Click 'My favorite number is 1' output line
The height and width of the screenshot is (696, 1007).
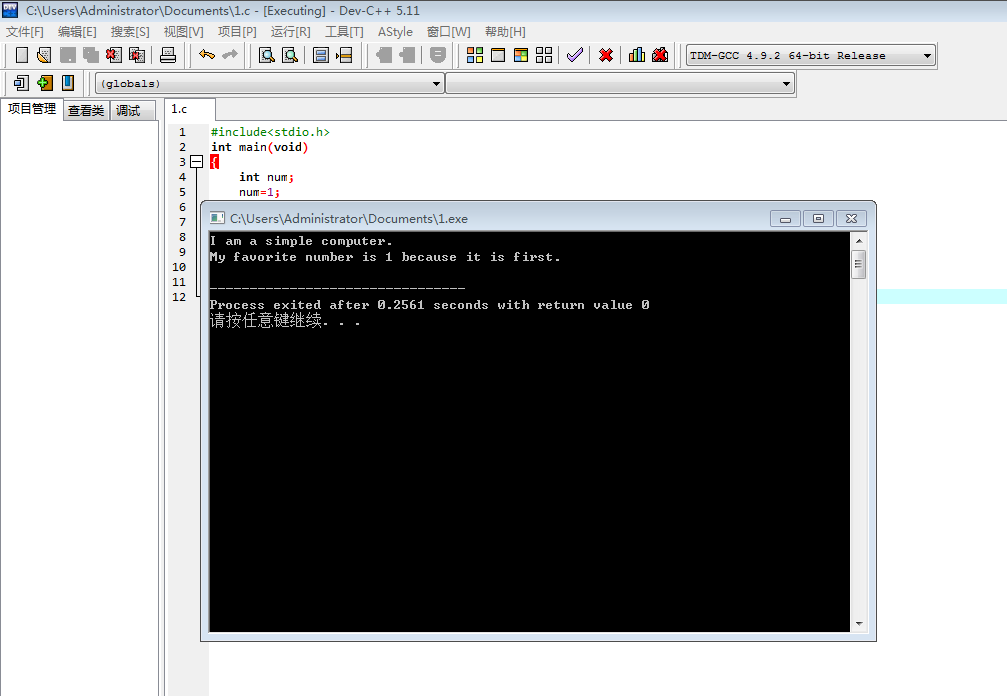385,257
